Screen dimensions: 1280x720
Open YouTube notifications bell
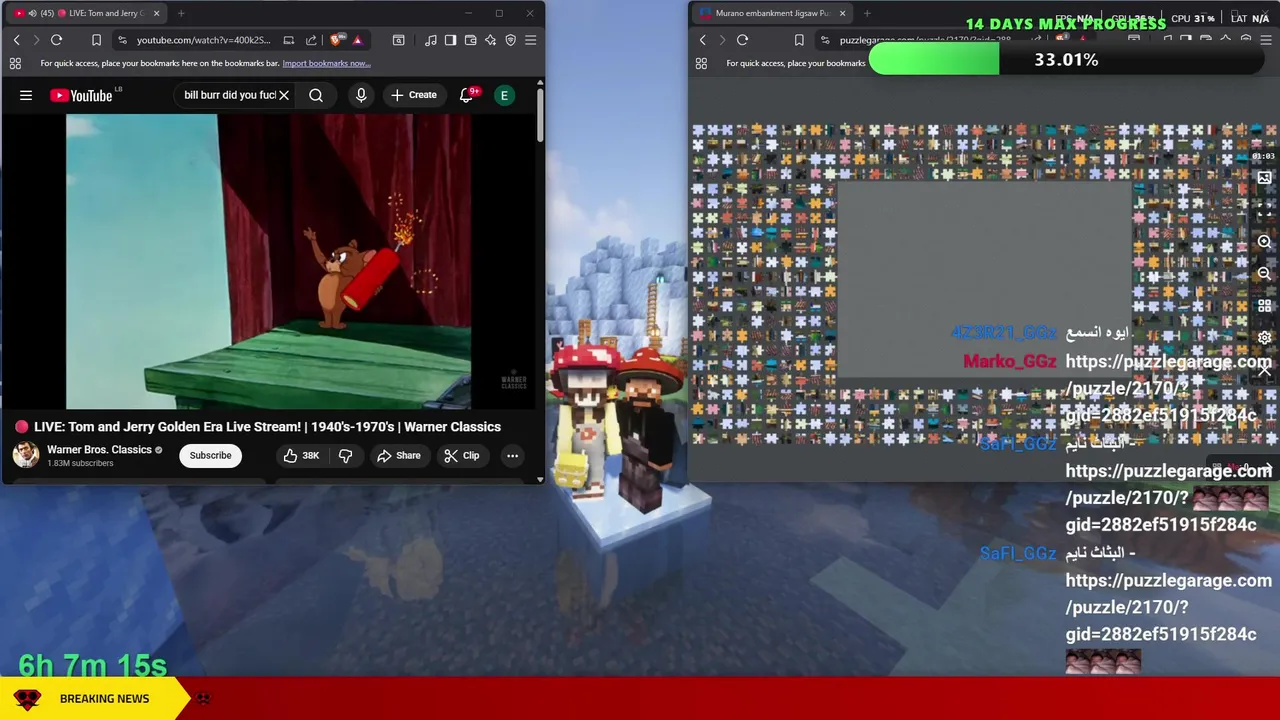tap(466, 95)
